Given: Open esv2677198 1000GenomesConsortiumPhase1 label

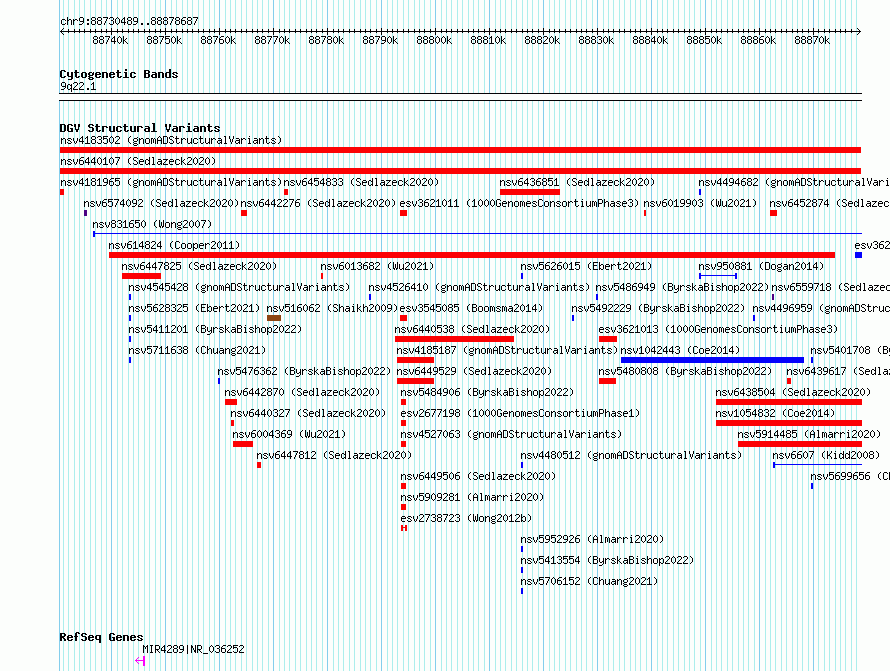Looking at the screenshot, I should 520,413.
